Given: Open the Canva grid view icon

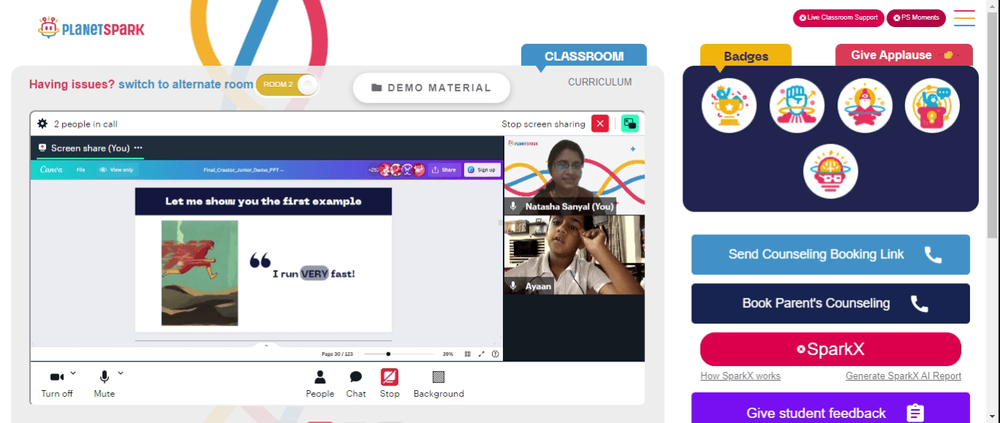Looking at the screenshot, I should click(467, 354).
